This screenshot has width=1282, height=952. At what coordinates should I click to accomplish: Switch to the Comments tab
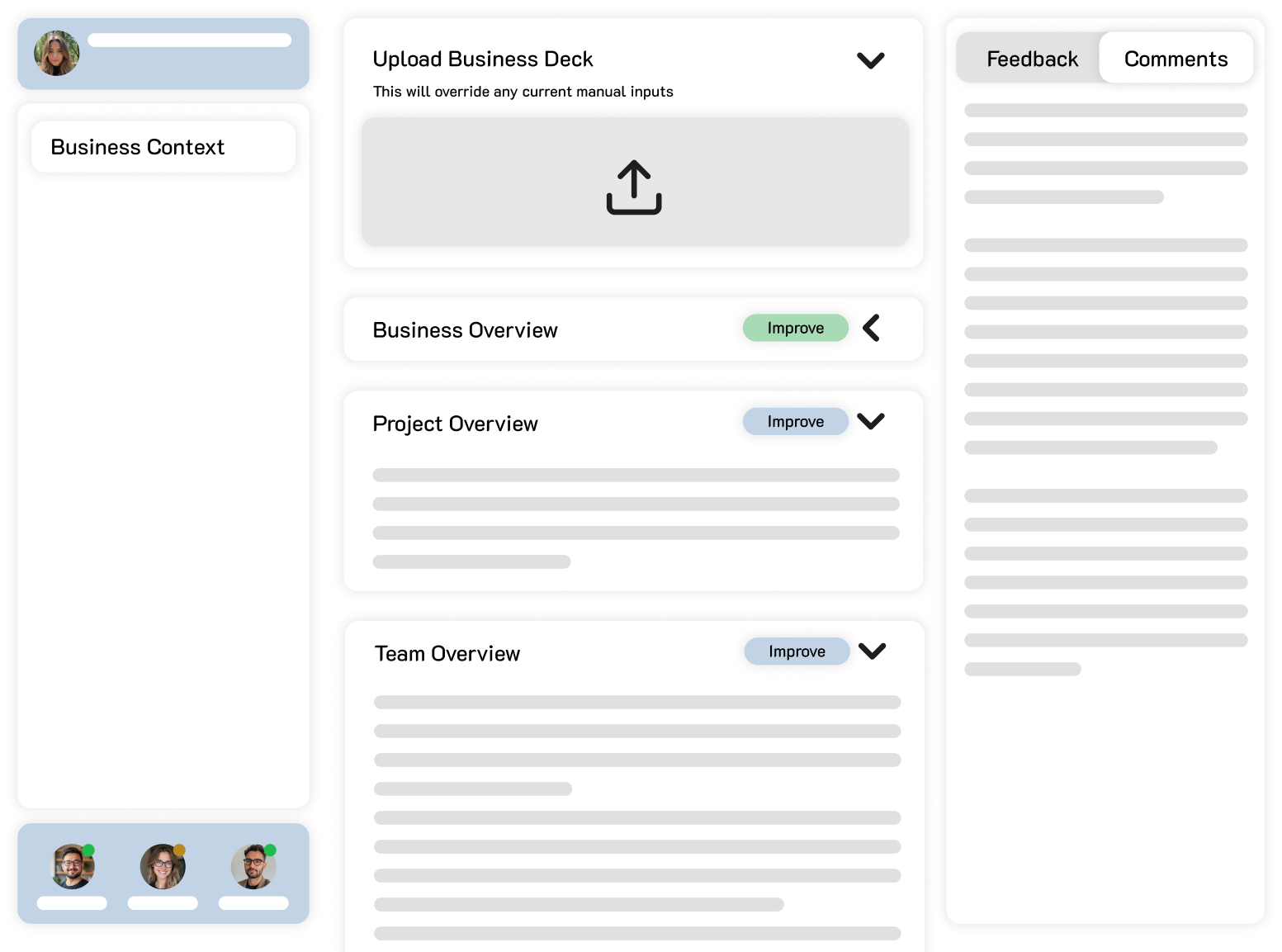pos(1176,59)
